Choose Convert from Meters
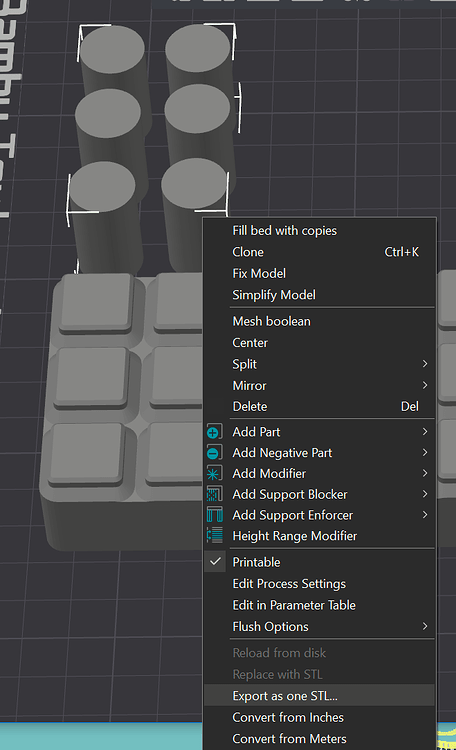 tap(320, 739)
